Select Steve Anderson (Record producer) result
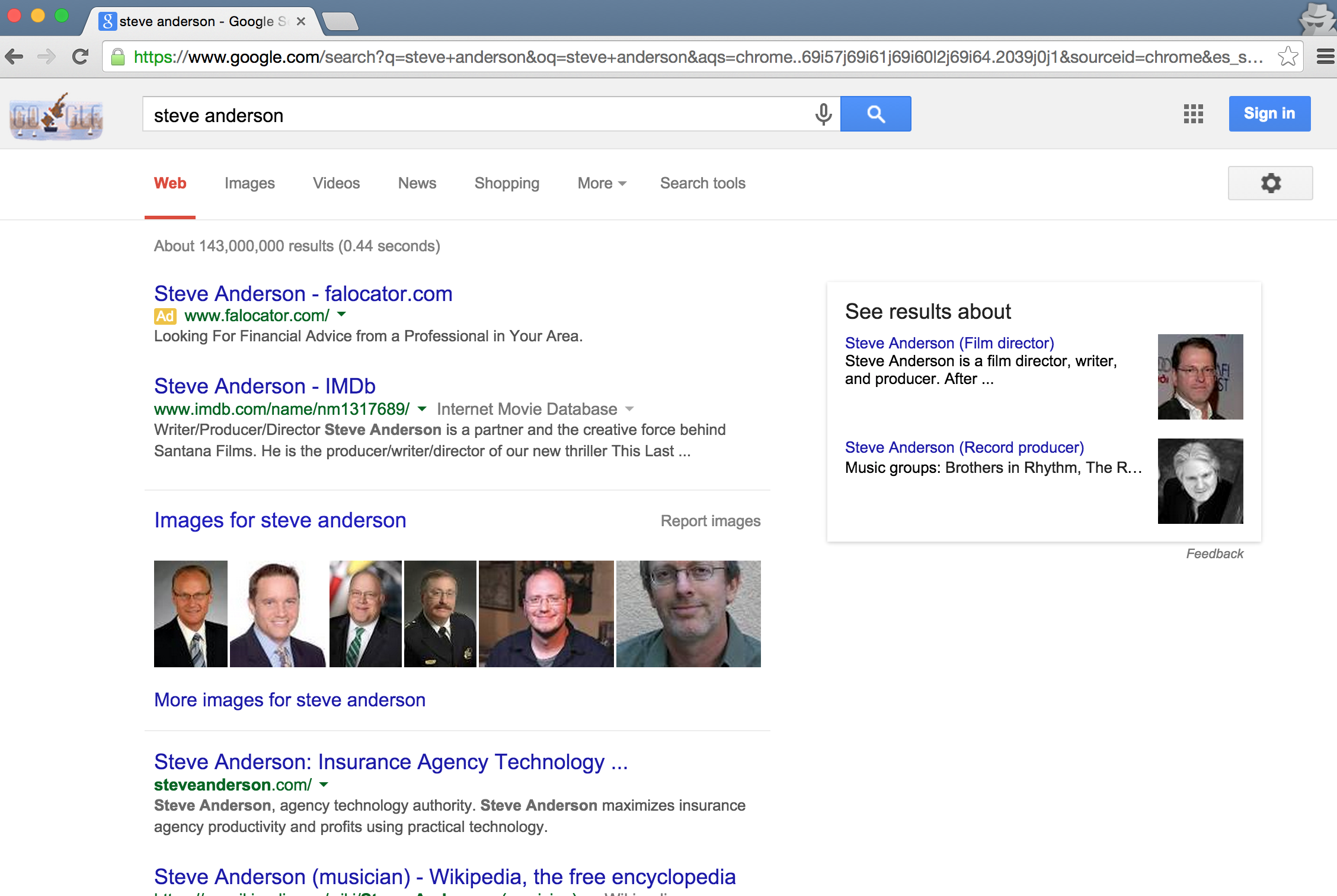Viewport: 1337px width, 896px height. tap(964, 447)
